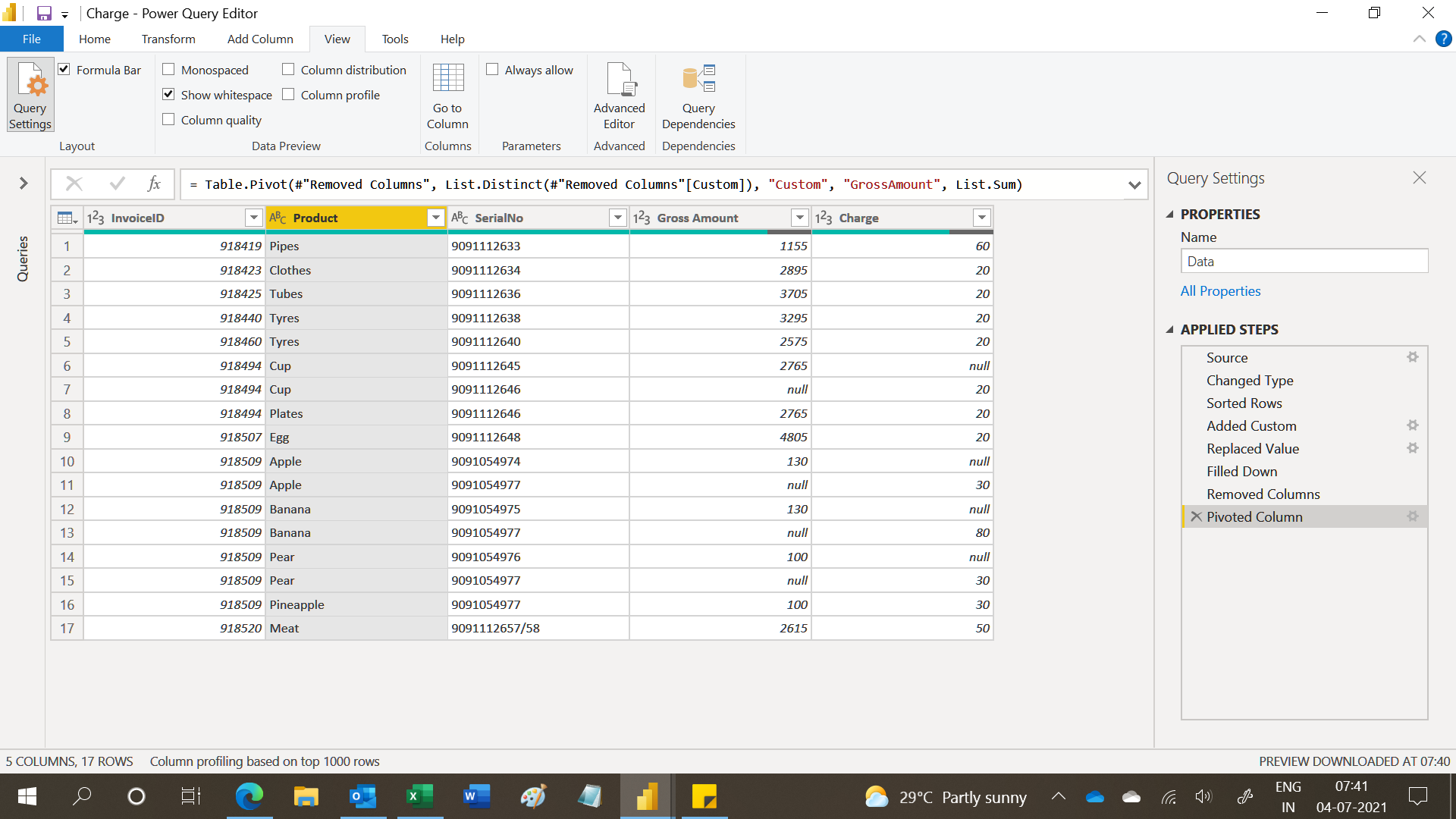Enable Column quality checkbox

168,119
